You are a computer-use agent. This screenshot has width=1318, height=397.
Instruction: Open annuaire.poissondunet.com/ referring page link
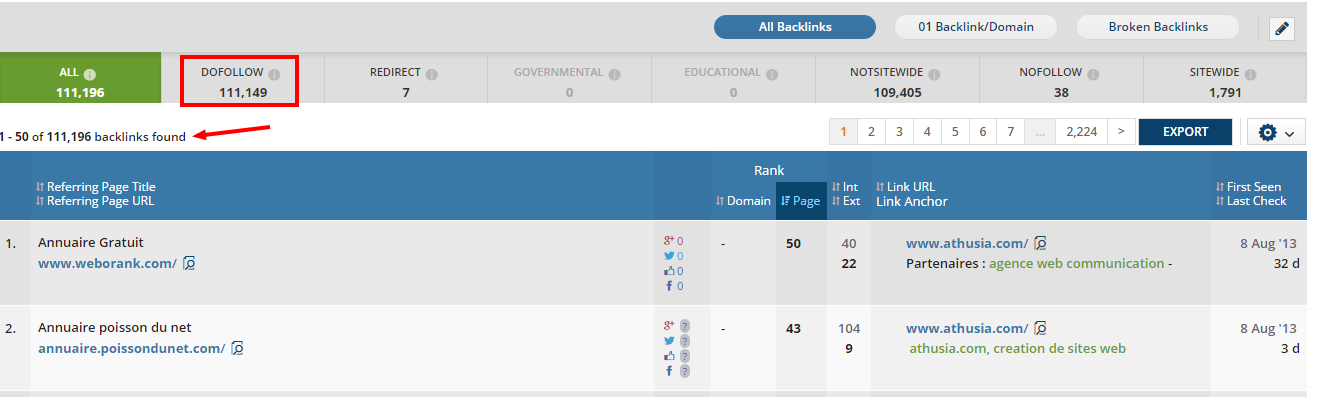[131, 348]
